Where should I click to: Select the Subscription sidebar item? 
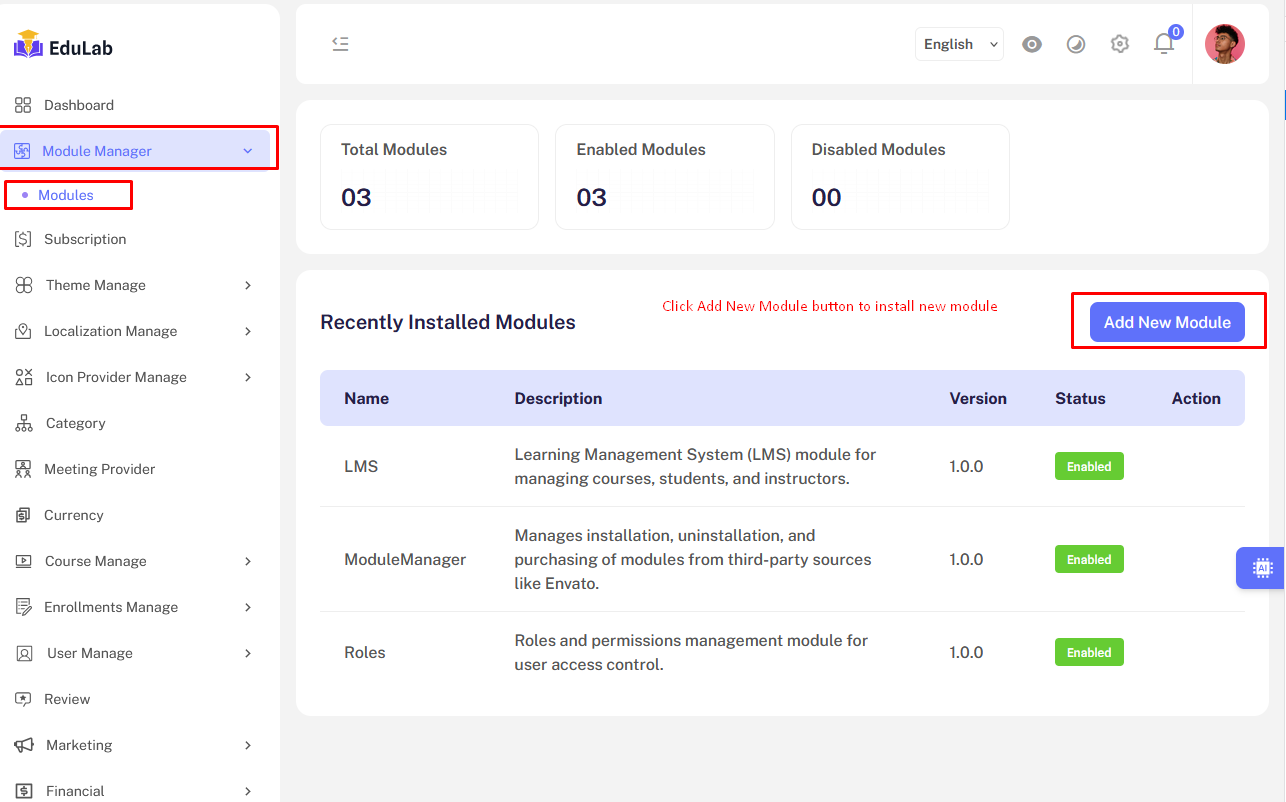point(83,239)
